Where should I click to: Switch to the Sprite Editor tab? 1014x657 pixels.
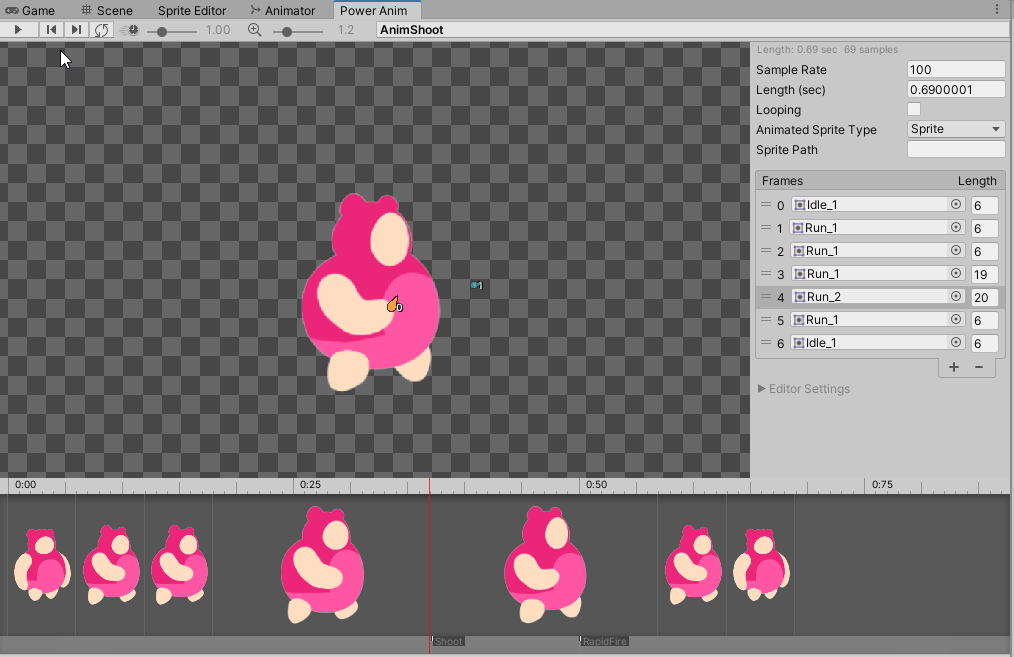click(191, 10)
